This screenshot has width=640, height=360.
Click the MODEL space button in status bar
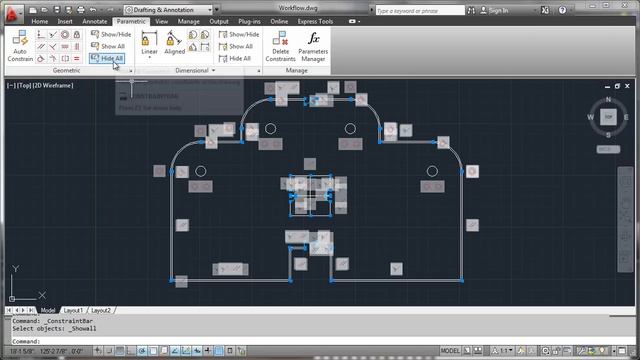click(450, 351)
